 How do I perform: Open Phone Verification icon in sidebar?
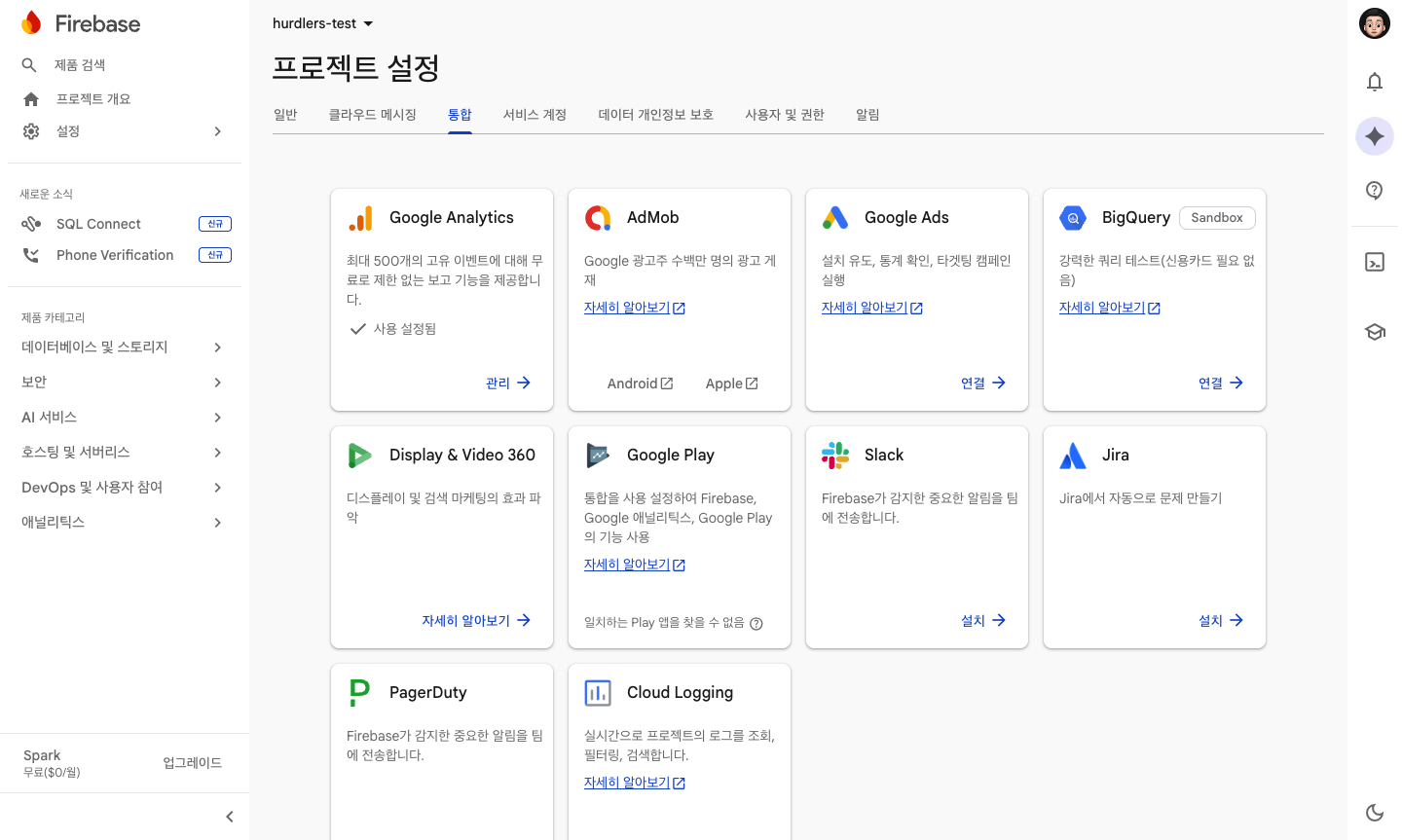pos(31,255)
